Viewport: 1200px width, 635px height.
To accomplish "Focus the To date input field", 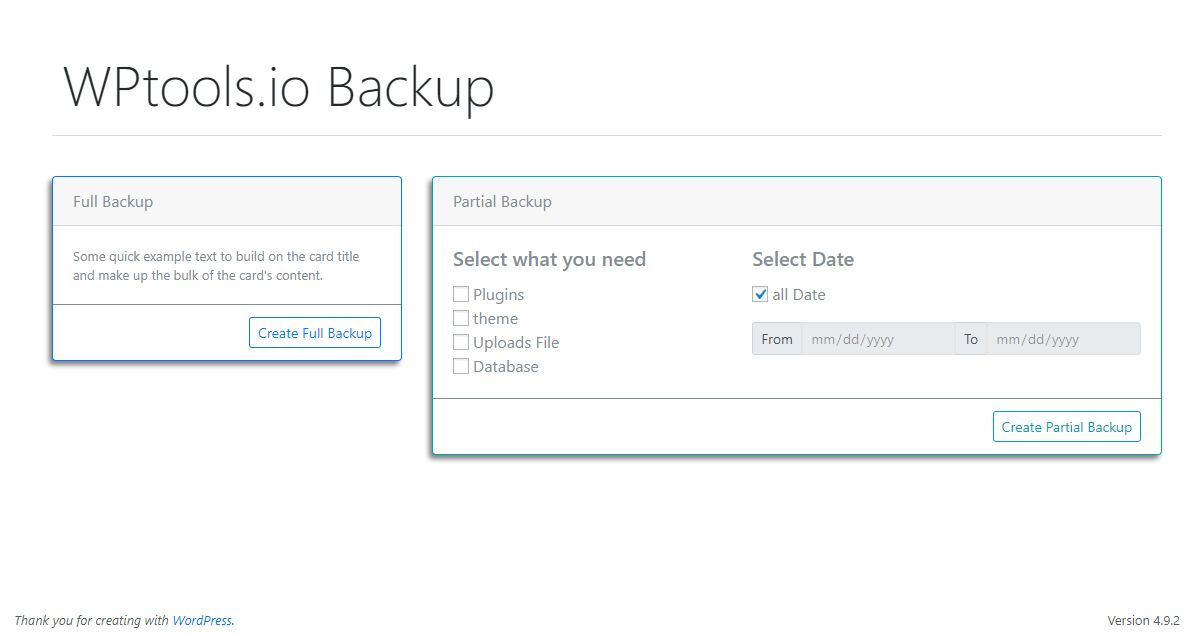I will pyautogui.click(x=1063, y=339).
